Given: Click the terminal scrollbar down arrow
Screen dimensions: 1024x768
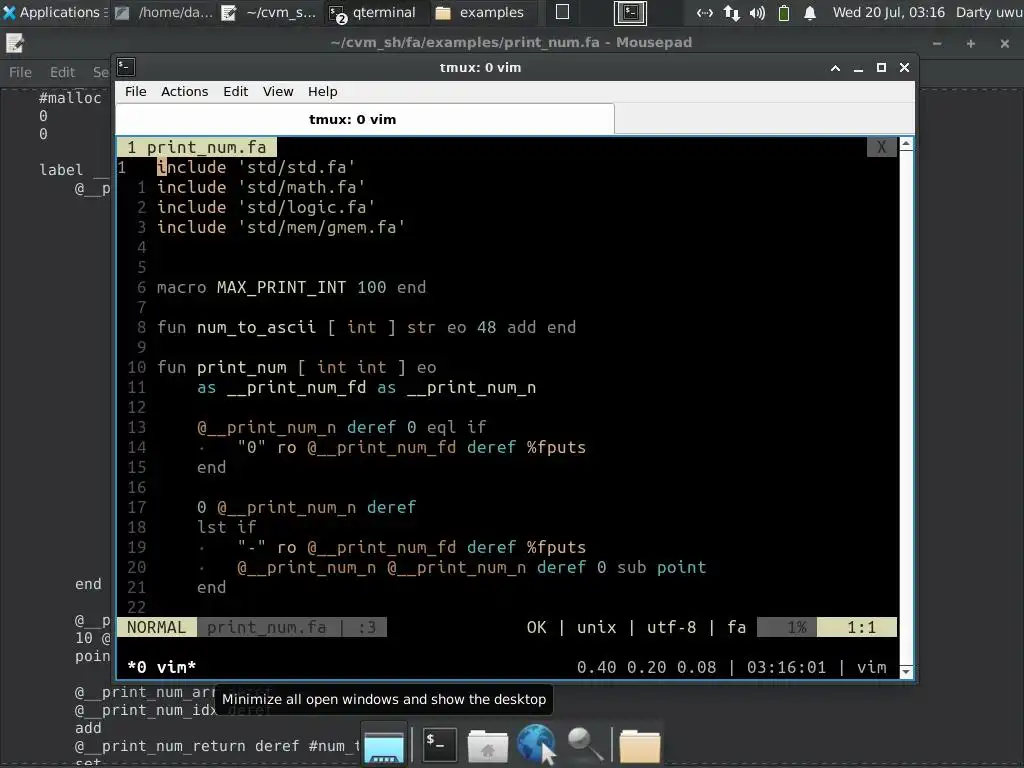Looking at the screenshot, I should pos(906,671).
